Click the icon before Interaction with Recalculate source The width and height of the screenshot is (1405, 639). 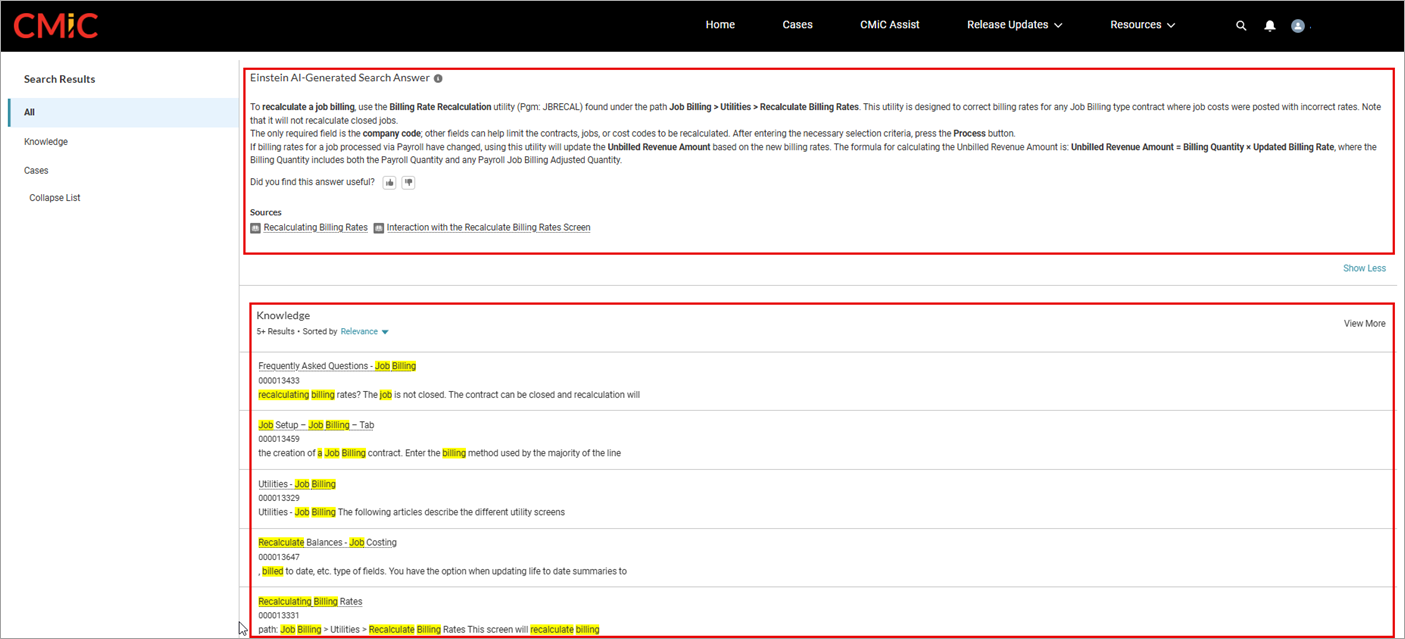[x=379, y=228]
